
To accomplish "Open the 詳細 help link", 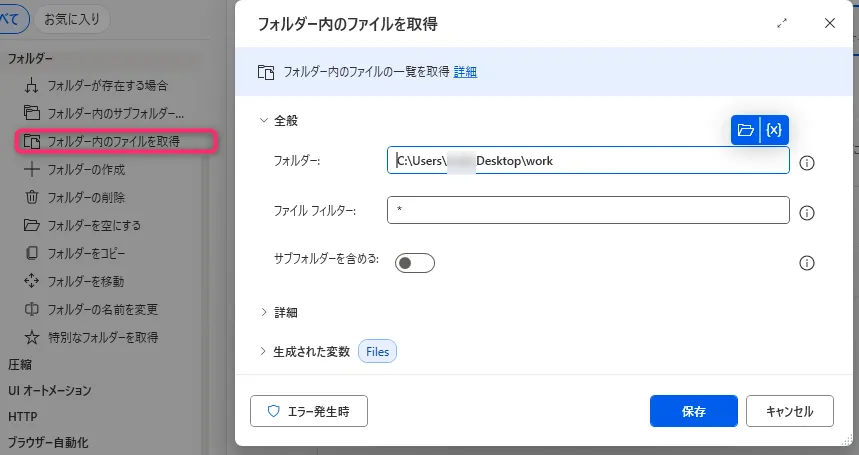I will click(x=465, y=72).
